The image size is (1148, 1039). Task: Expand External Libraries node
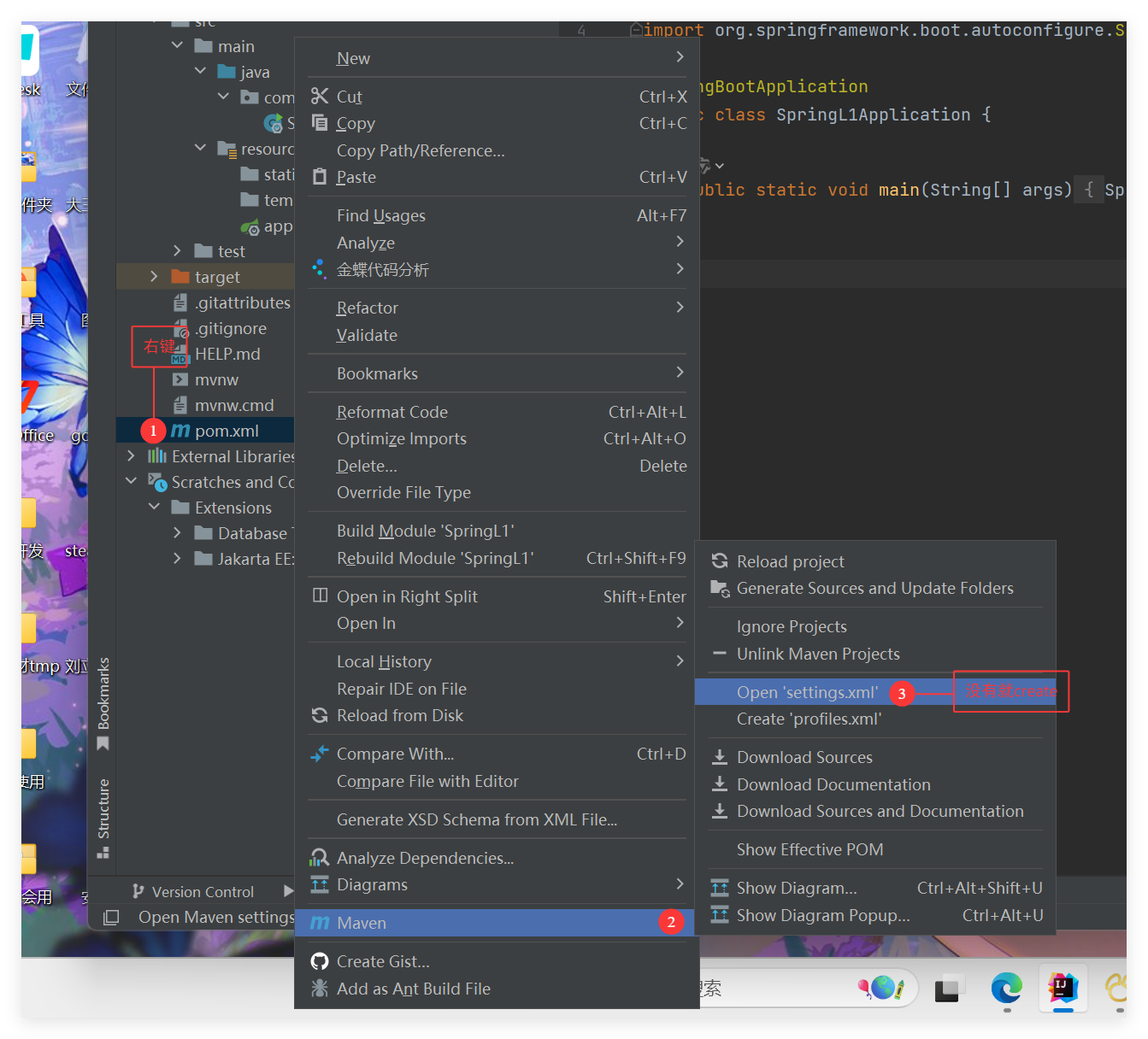pos(131,455)
